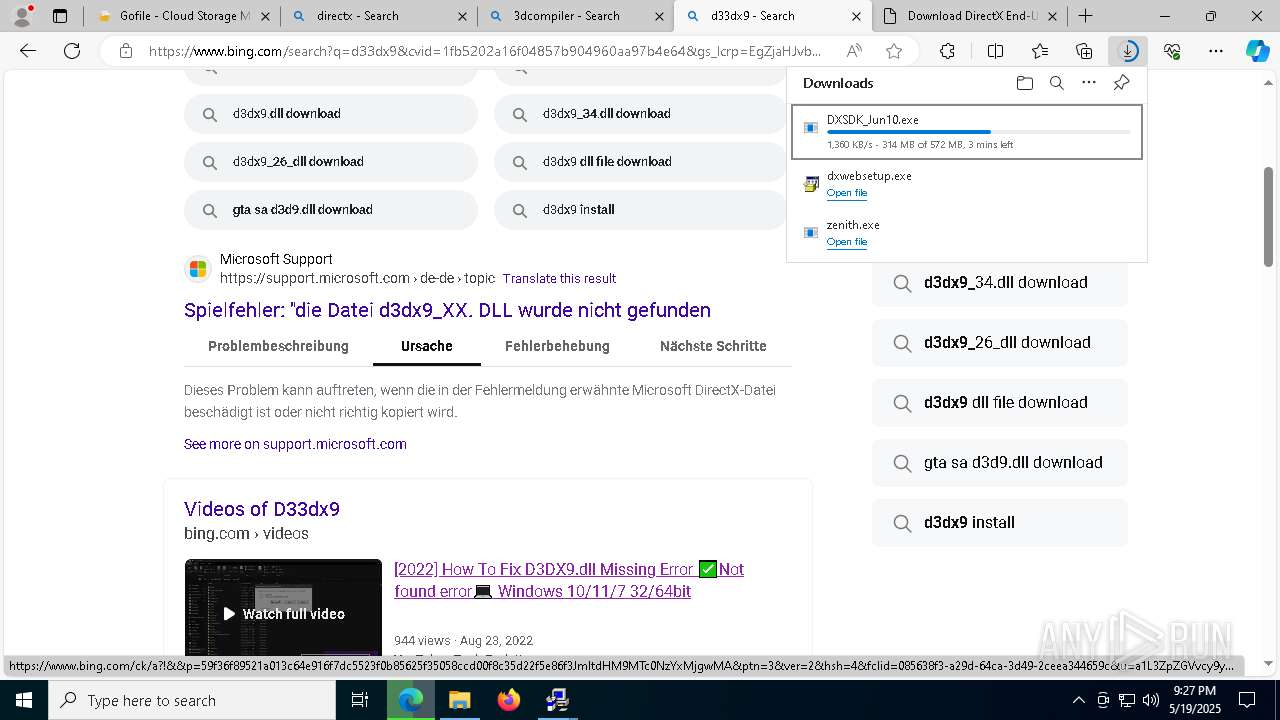Close the directx Search tab
The height and width of the screenshot is (720, 1280).
click(x=461, y=16)
